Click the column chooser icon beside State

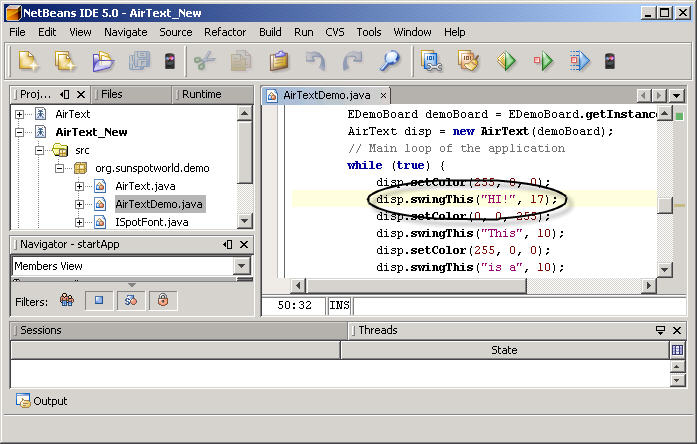pos(677,350)
